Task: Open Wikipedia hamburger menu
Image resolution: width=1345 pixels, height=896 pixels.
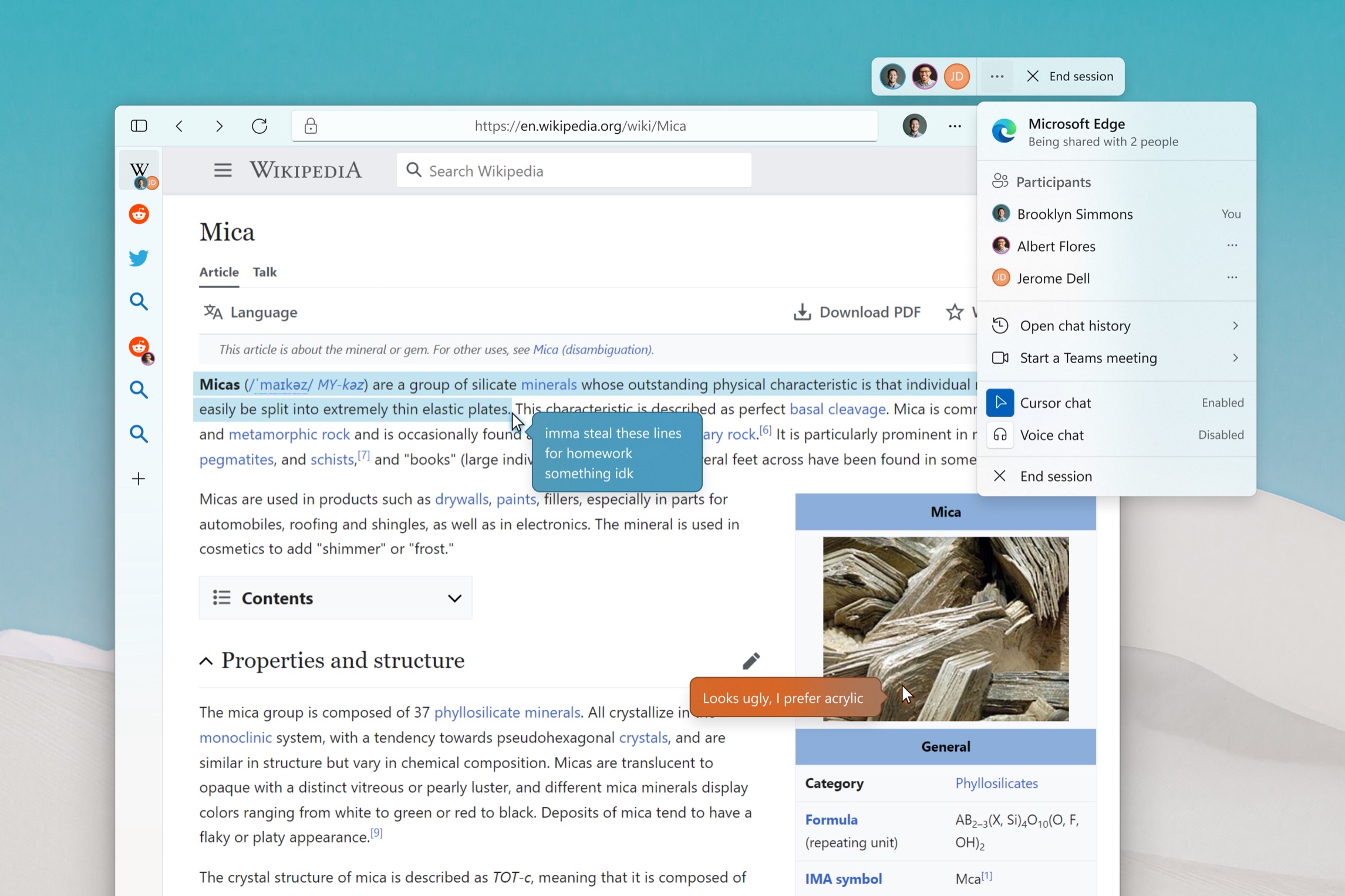Action: pos(223,170)
